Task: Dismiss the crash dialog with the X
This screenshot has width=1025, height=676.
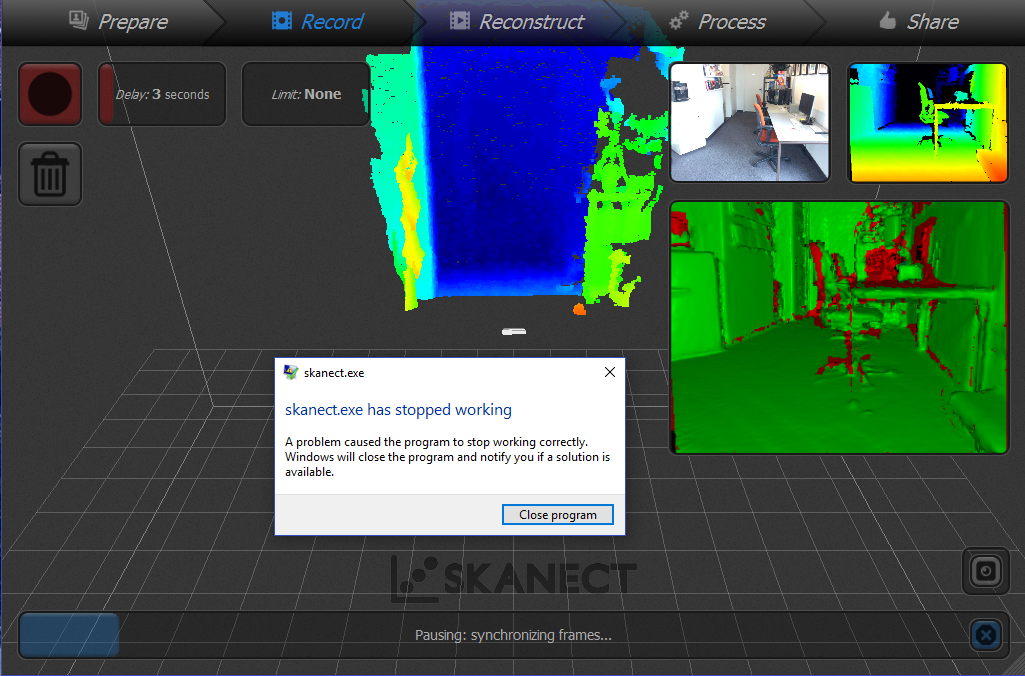Action: (609, 371)
